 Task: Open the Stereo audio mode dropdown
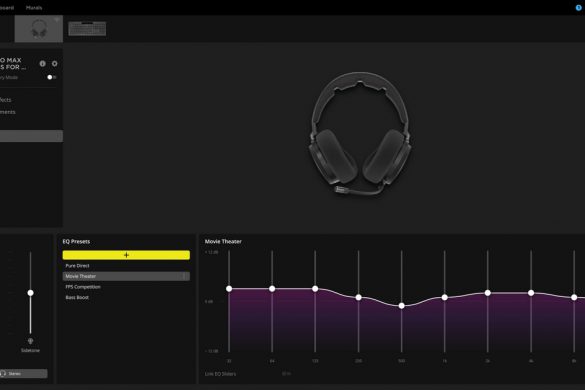pos(24,374)
